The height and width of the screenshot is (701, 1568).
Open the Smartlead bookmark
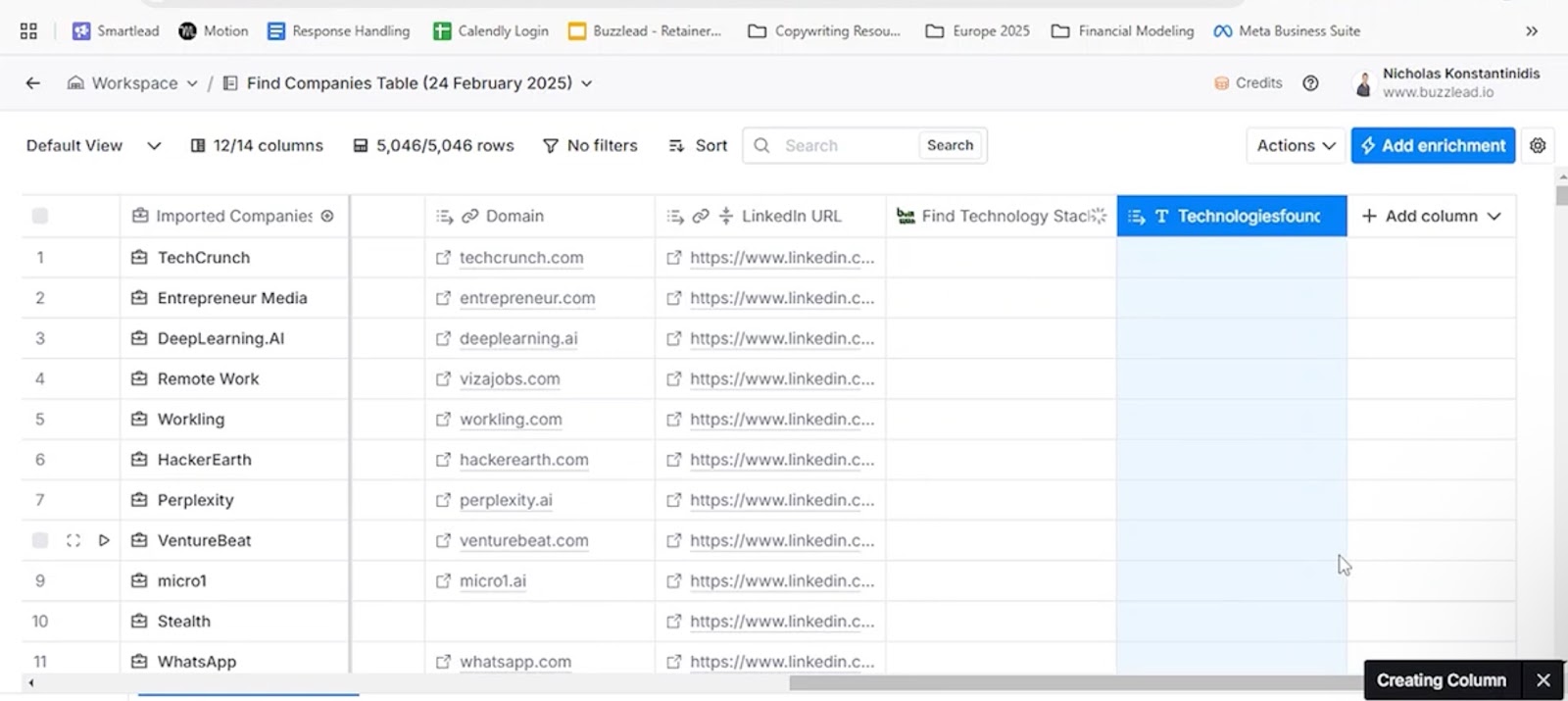click(116, 31)
